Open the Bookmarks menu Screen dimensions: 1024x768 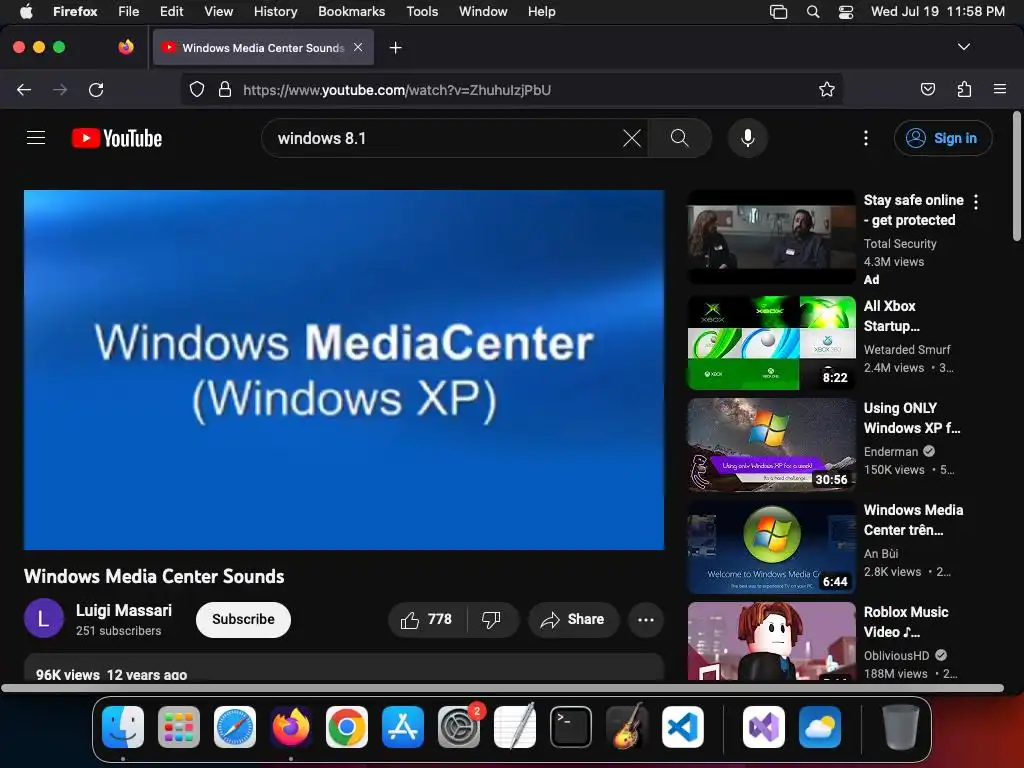pos(351,11)
